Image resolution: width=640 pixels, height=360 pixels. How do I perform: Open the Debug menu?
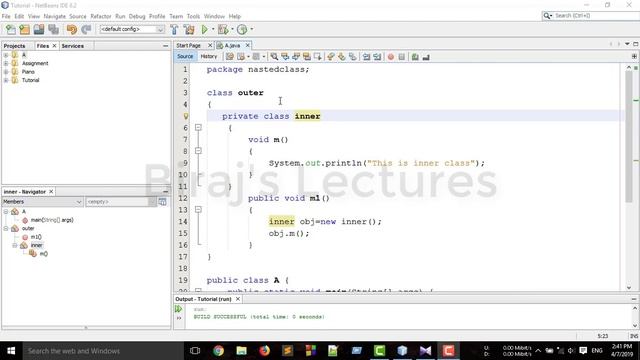pos(137,16)
